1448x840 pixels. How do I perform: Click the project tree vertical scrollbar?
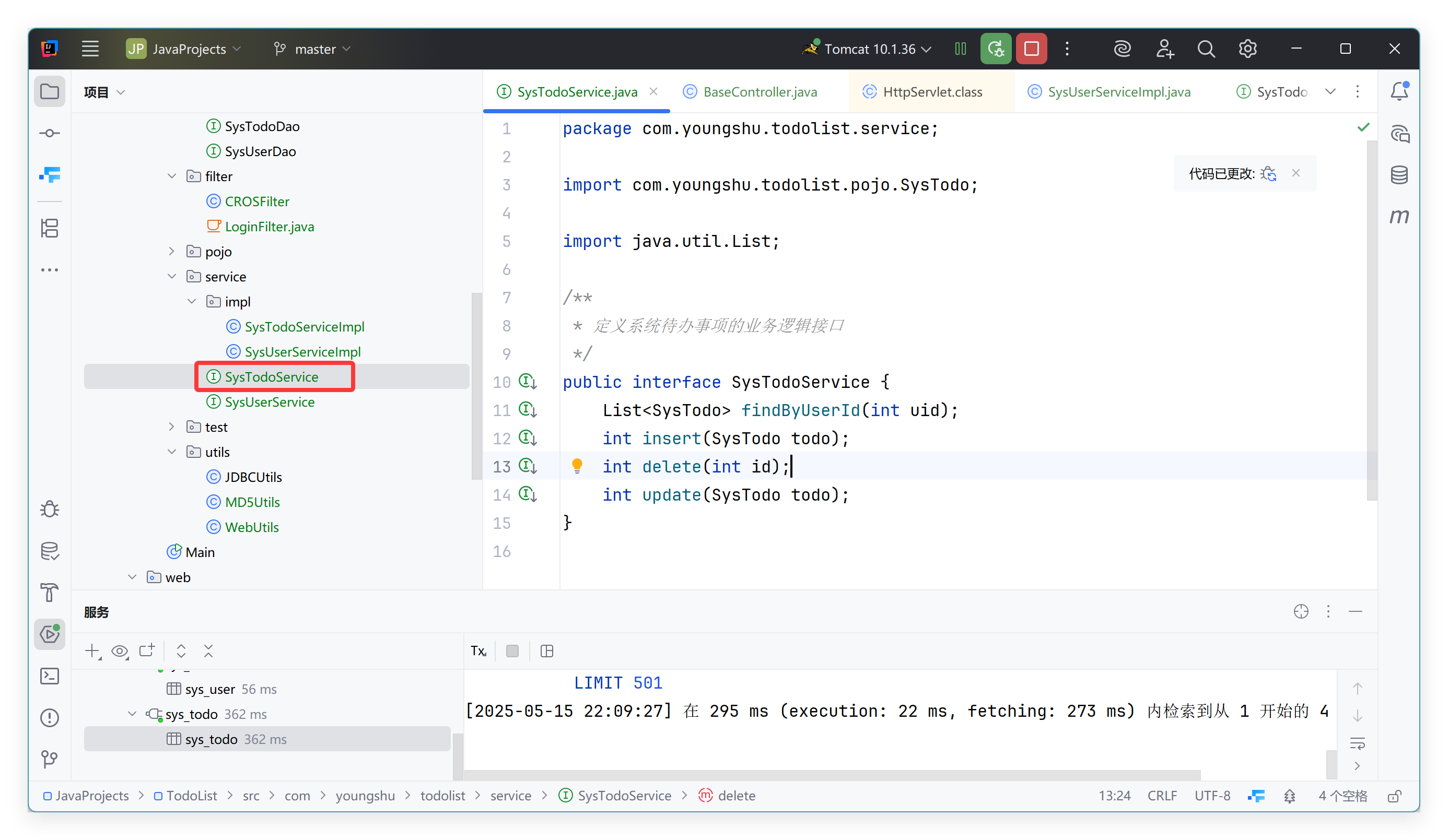click(x=476, y=386)
